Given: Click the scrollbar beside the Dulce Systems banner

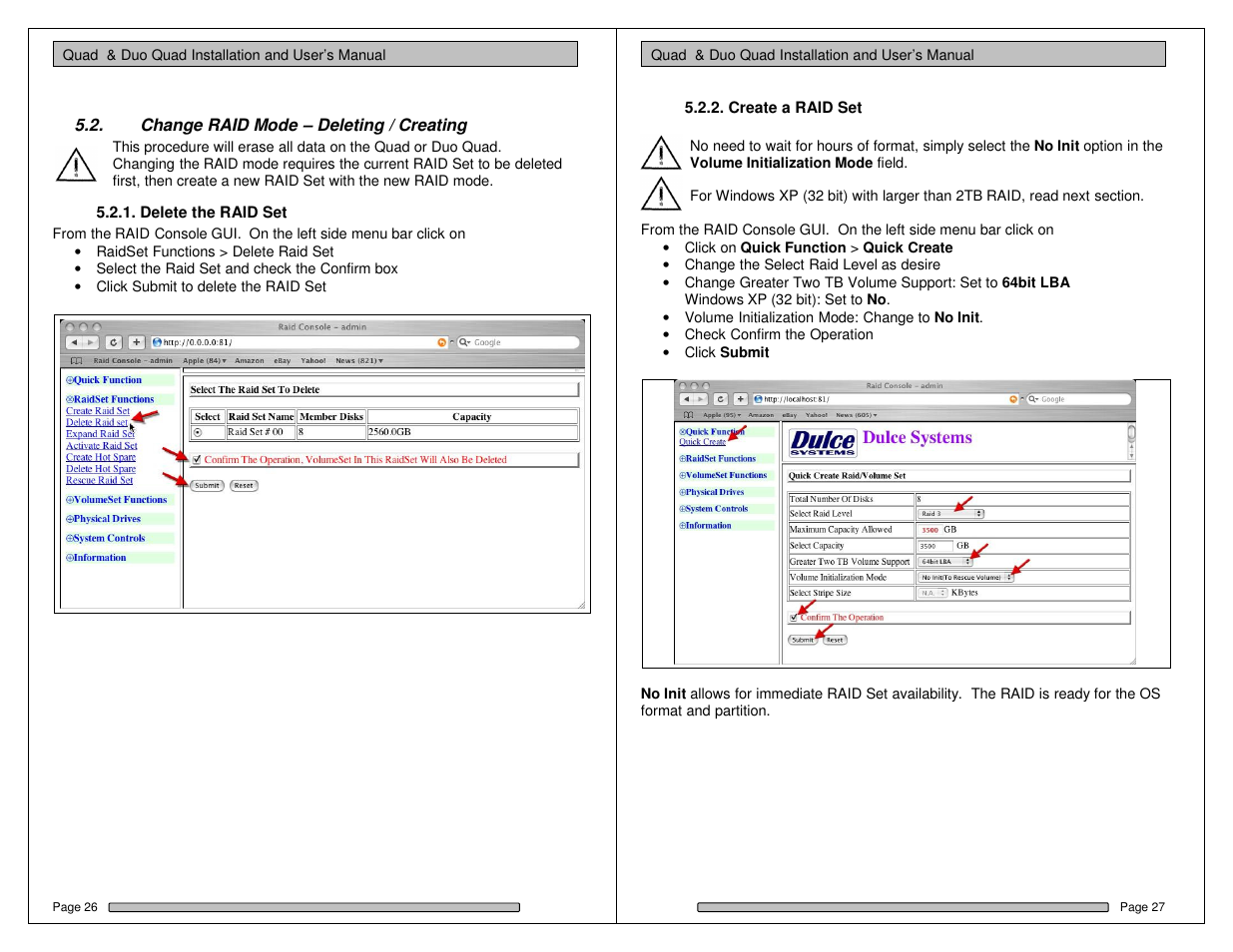Looking at the screenshot, I should tap(1131, 442).
